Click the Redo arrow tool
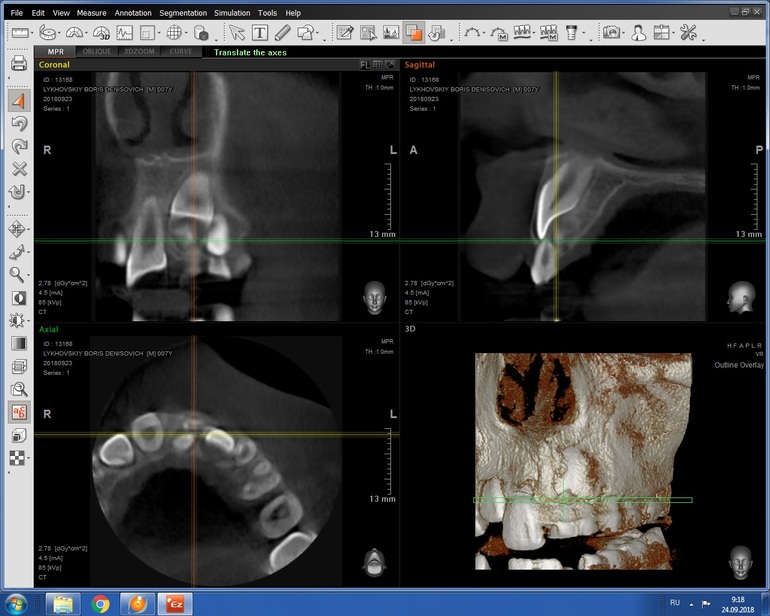770x616 pixels. click(x=18, y=146)
